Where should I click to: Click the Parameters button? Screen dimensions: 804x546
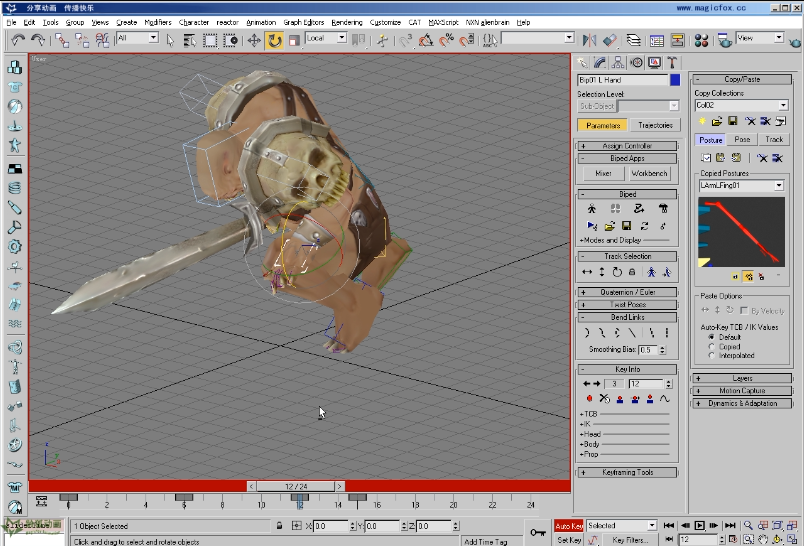pyautogui.click(x=603, y=125)
